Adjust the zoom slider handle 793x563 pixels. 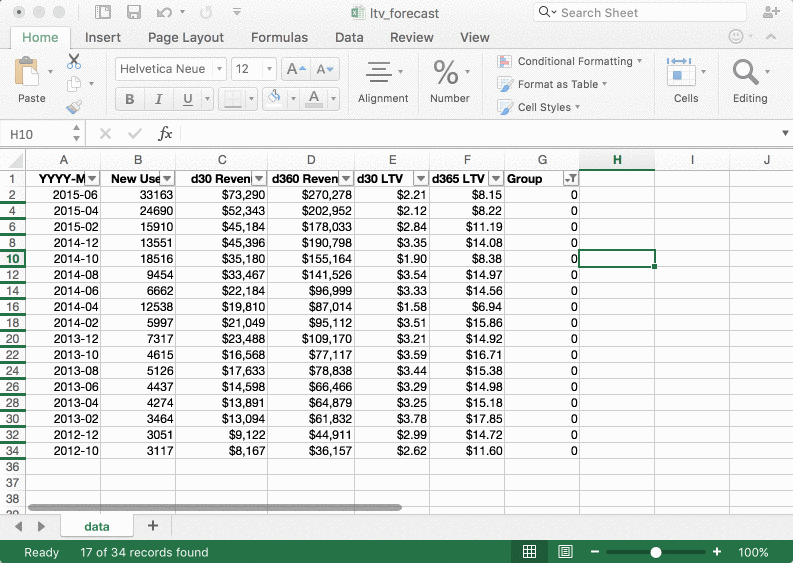[x=655, y=552]
